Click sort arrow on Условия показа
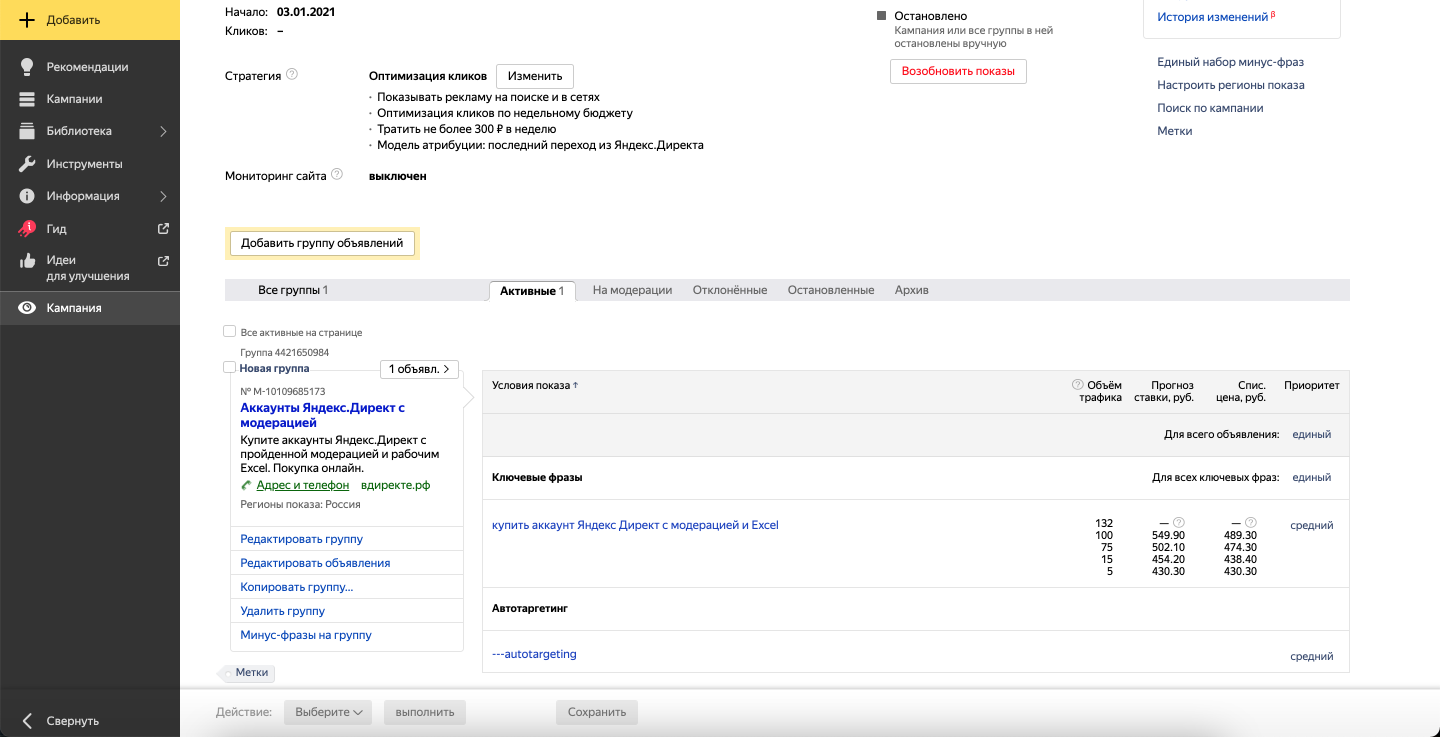Viewport: 1440px width, 737px height. pyautogui.click(x=575, y=385)
